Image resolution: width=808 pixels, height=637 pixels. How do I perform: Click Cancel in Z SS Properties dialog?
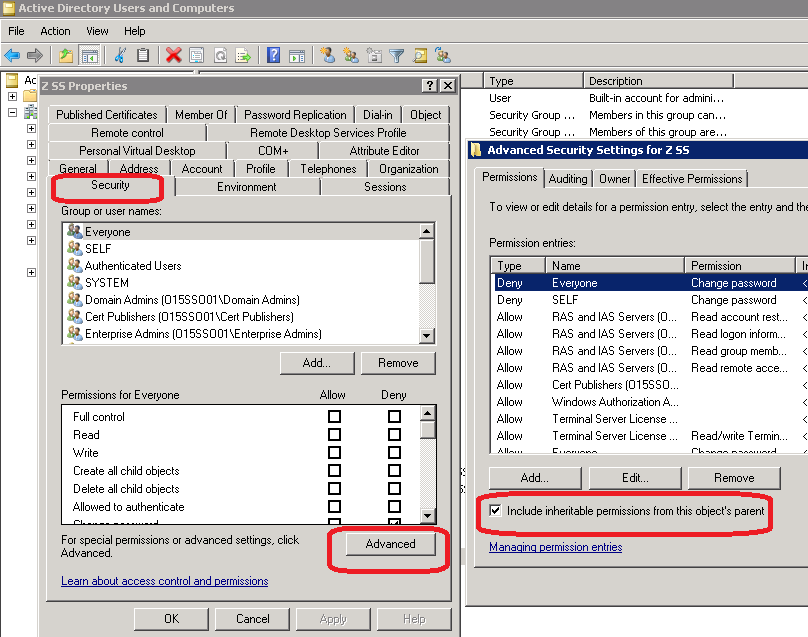coord(252,618)
